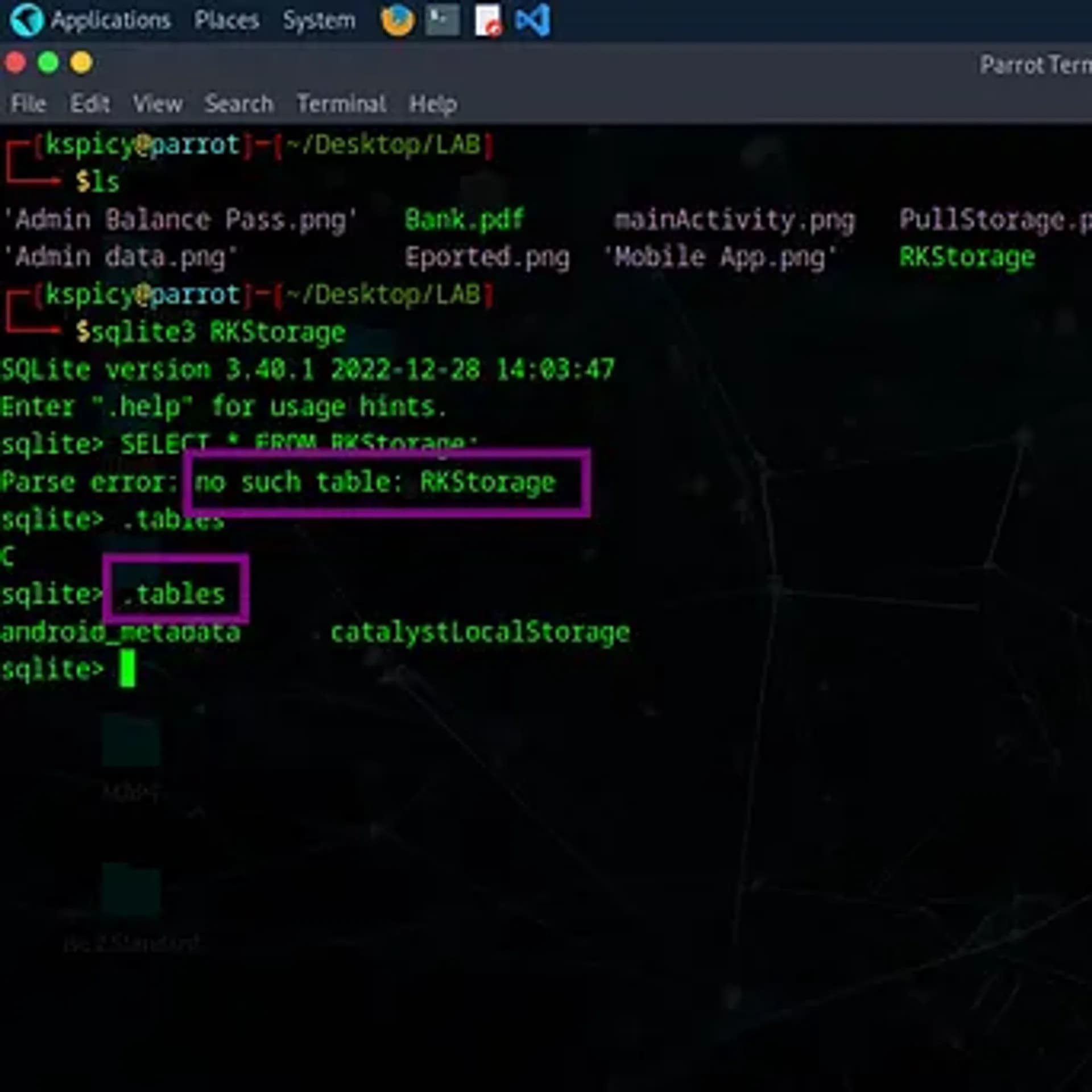Click the 'android_metadata' table name
Screen dimensions: 1092x1092
[121, 632]
